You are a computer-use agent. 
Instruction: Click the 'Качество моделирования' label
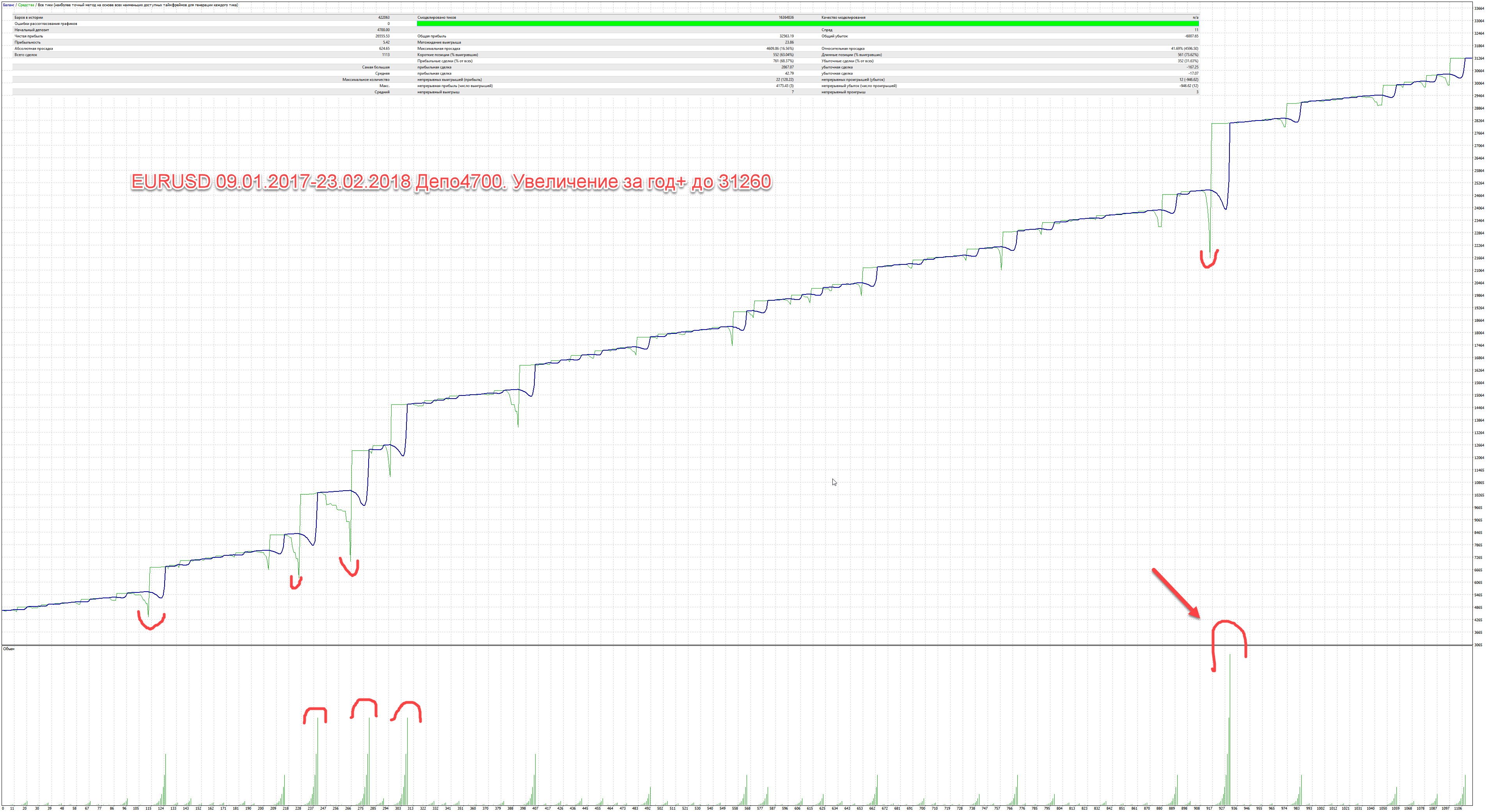[x=843, y=17]
